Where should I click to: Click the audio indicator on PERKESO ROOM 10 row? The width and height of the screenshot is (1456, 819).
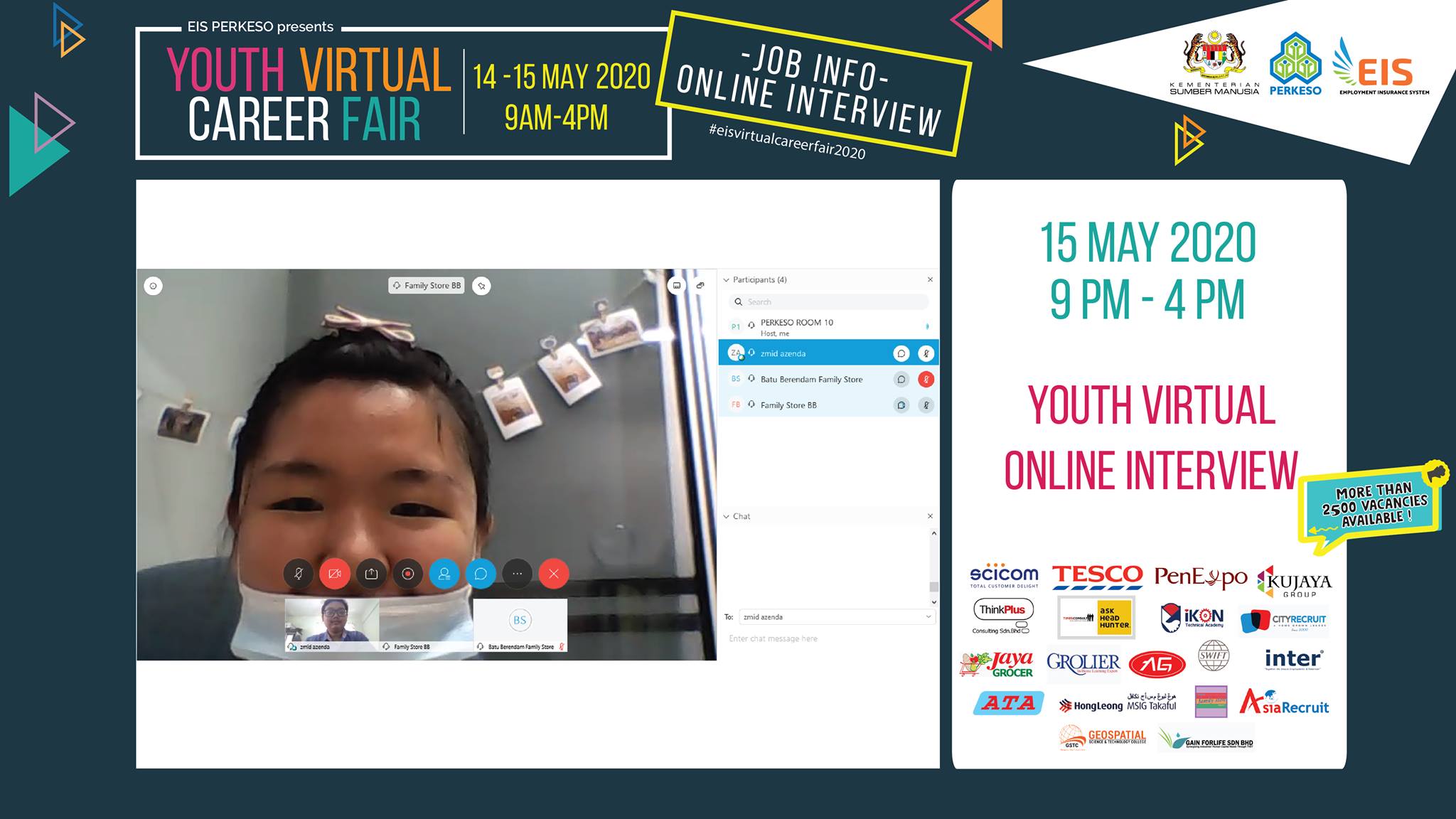pyautogui.click(x=926, y=327)
